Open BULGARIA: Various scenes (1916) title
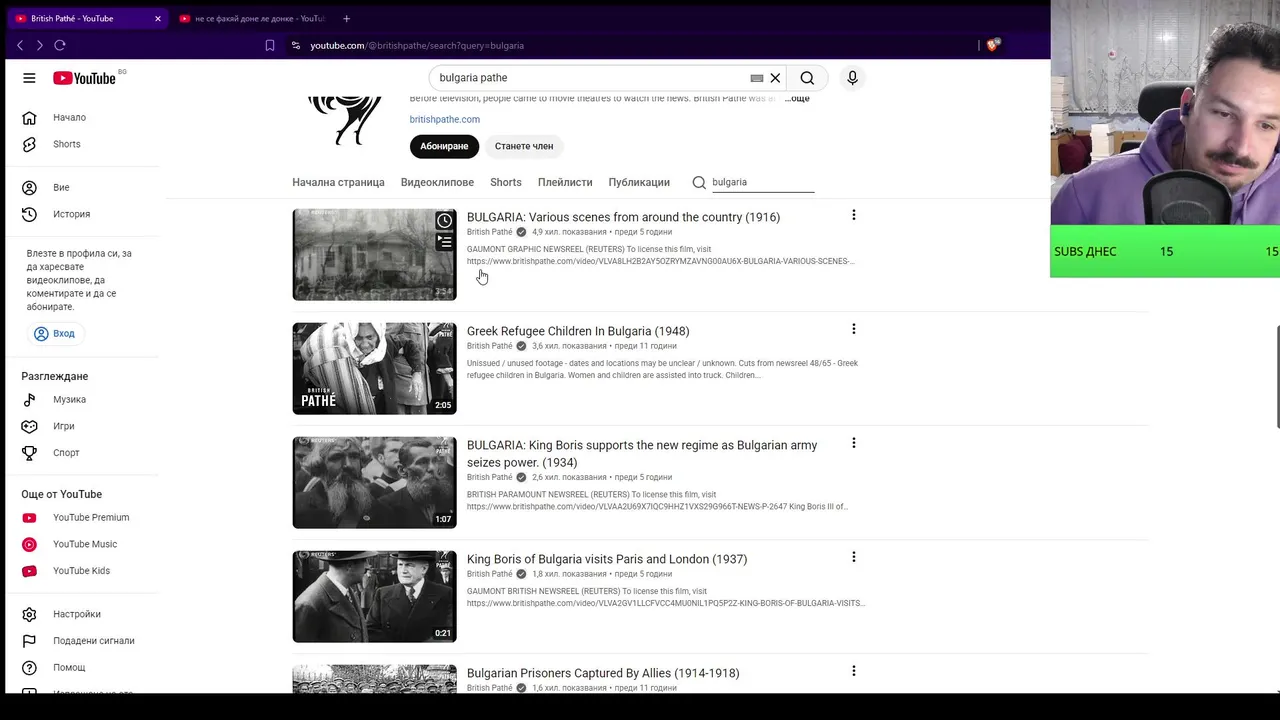1280x720 pixels. pyautogui.click(x=623, y=217)
